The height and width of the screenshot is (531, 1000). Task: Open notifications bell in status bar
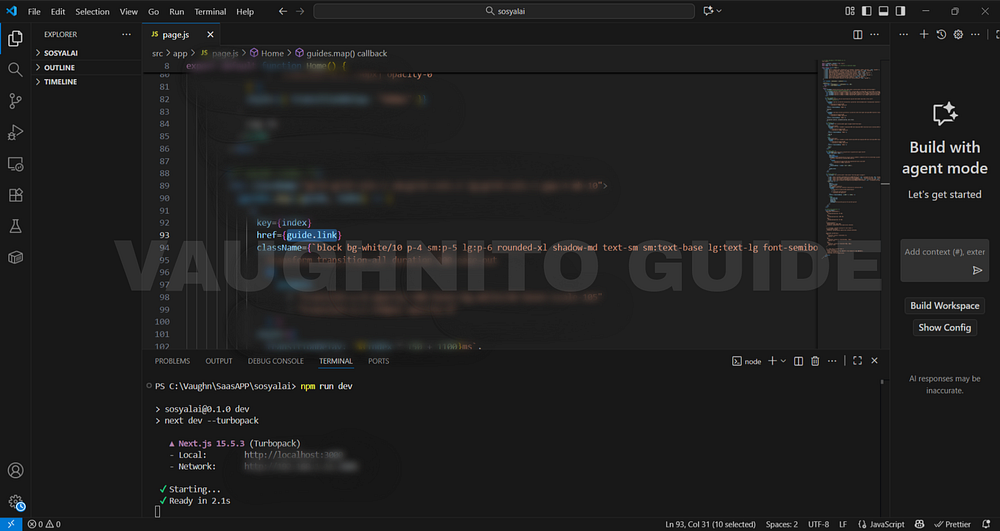coord(986,524)
